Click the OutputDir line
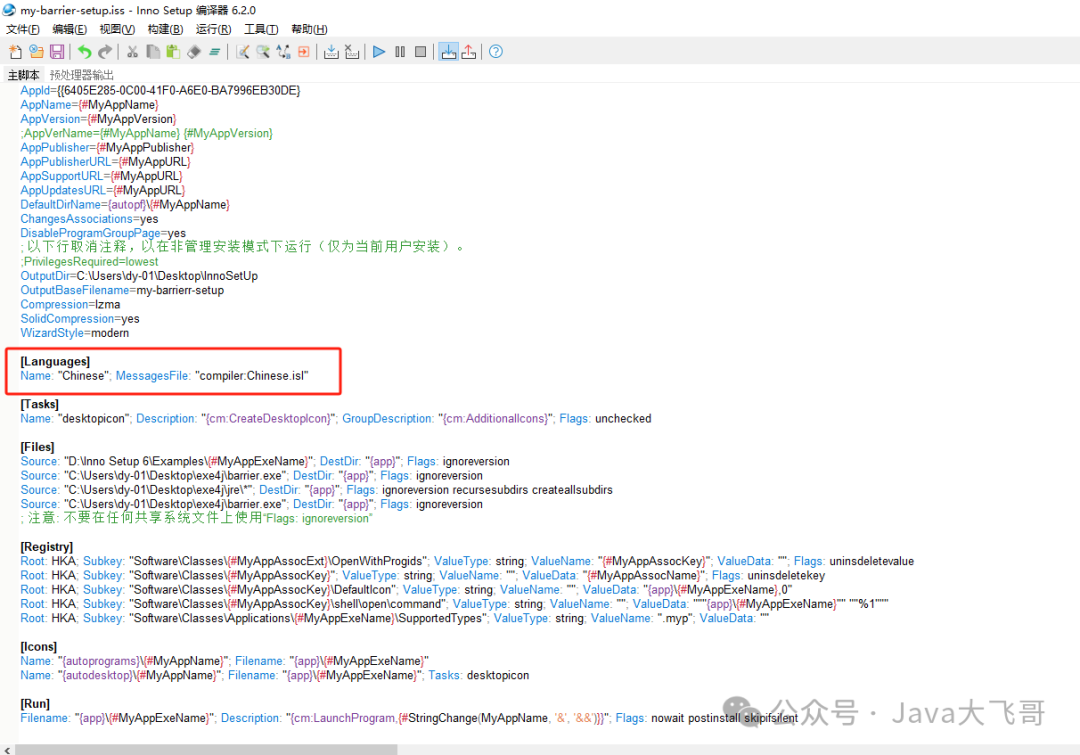Screen dimensions: 1080x755 pyautogui.click(x=139, y=276)
